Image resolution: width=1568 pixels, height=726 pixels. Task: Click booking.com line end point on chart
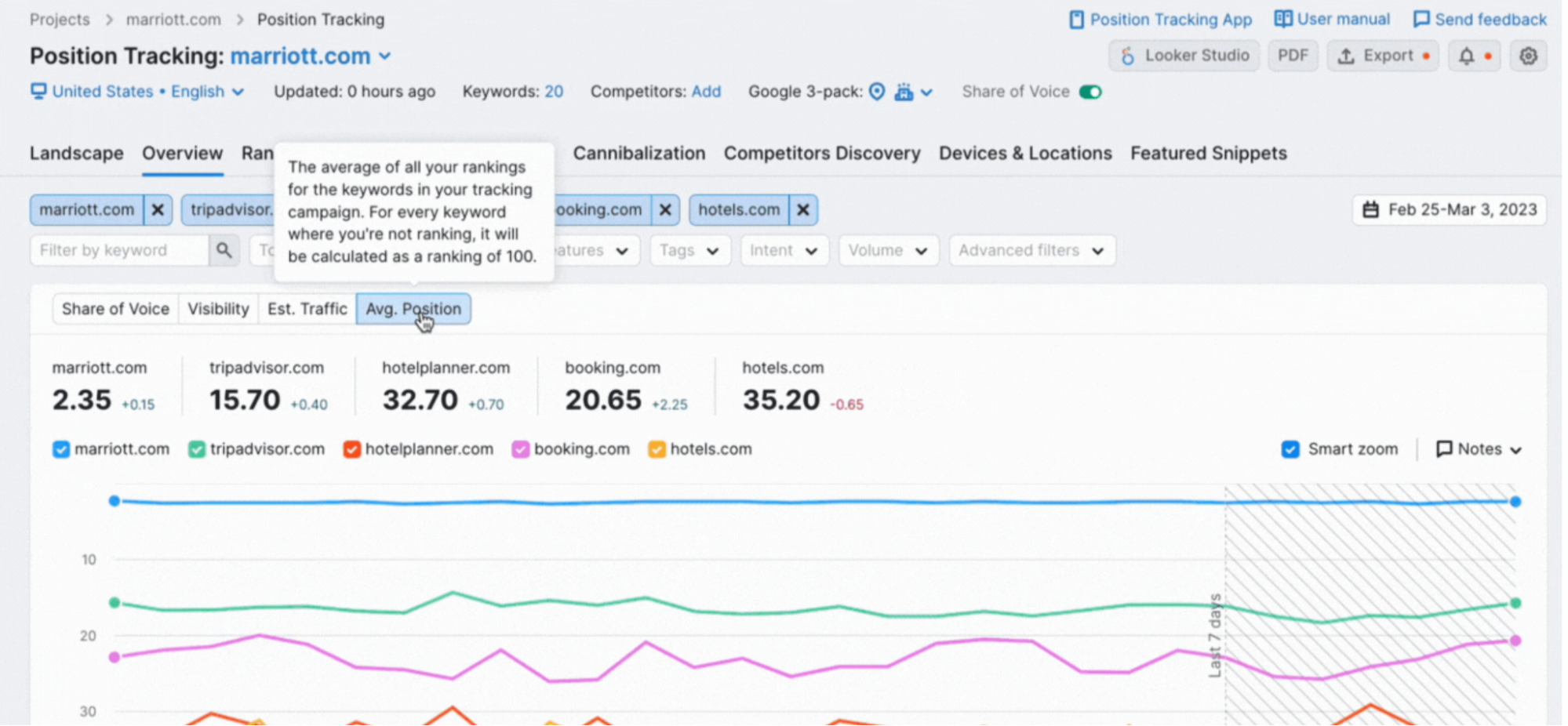click(1515, 641)
